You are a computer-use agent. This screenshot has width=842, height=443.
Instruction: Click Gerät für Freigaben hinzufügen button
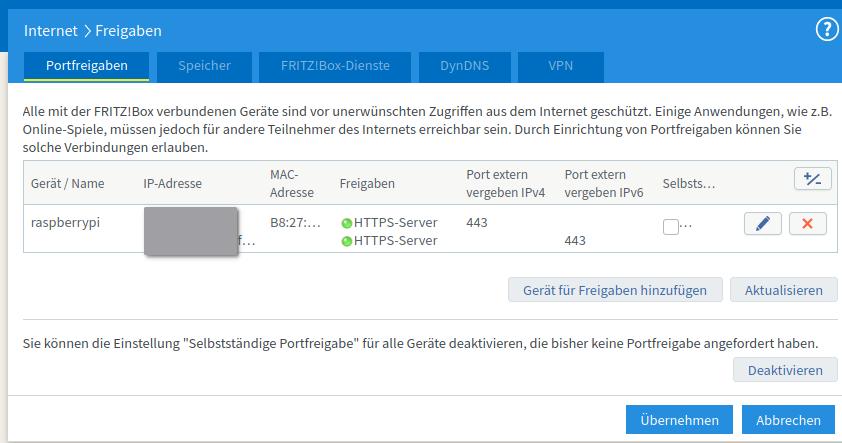(x=615, y=290)
